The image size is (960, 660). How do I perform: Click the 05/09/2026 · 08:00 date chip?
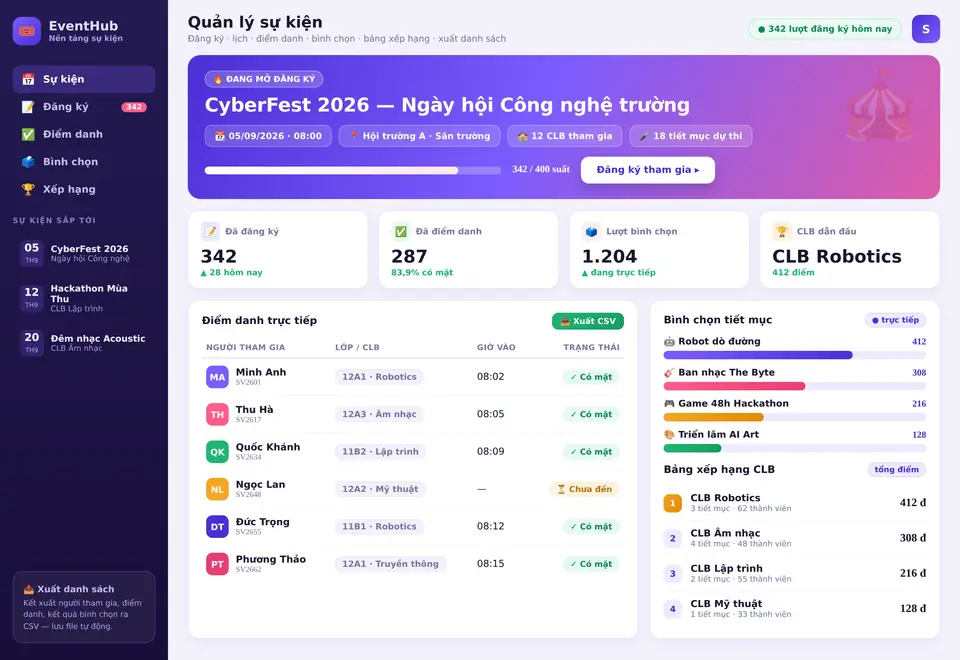point(268,136)
